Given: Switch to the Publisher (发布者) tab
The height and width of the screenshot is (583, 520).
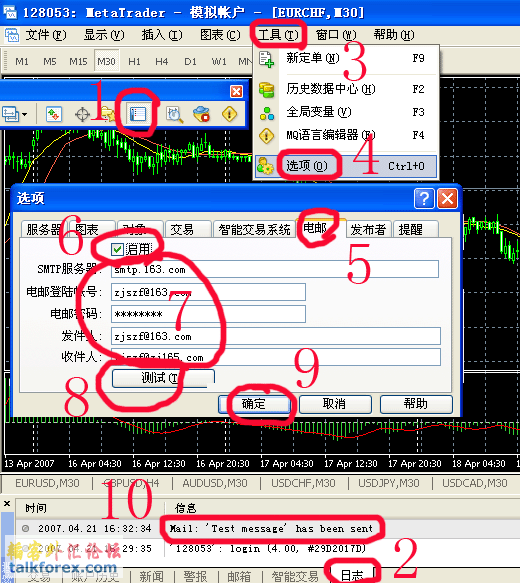Looking at the screenshot, I should click(x=368, y=229).
